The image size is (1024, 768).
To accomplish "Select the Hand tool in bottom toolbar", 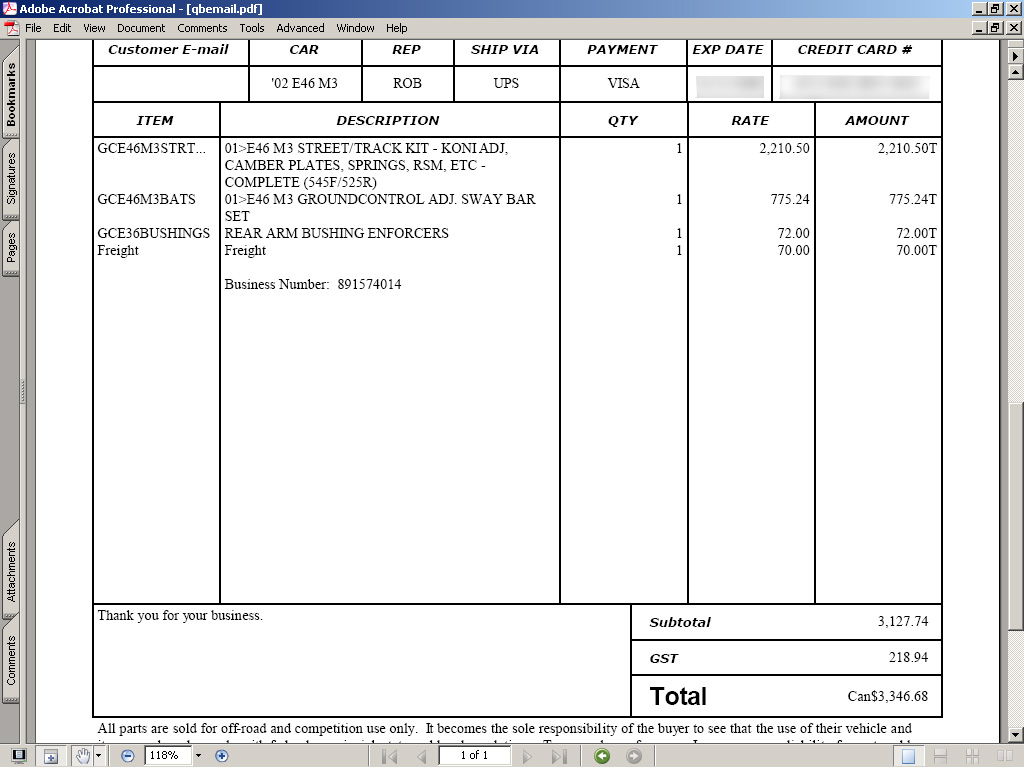I will pos(83,756).
